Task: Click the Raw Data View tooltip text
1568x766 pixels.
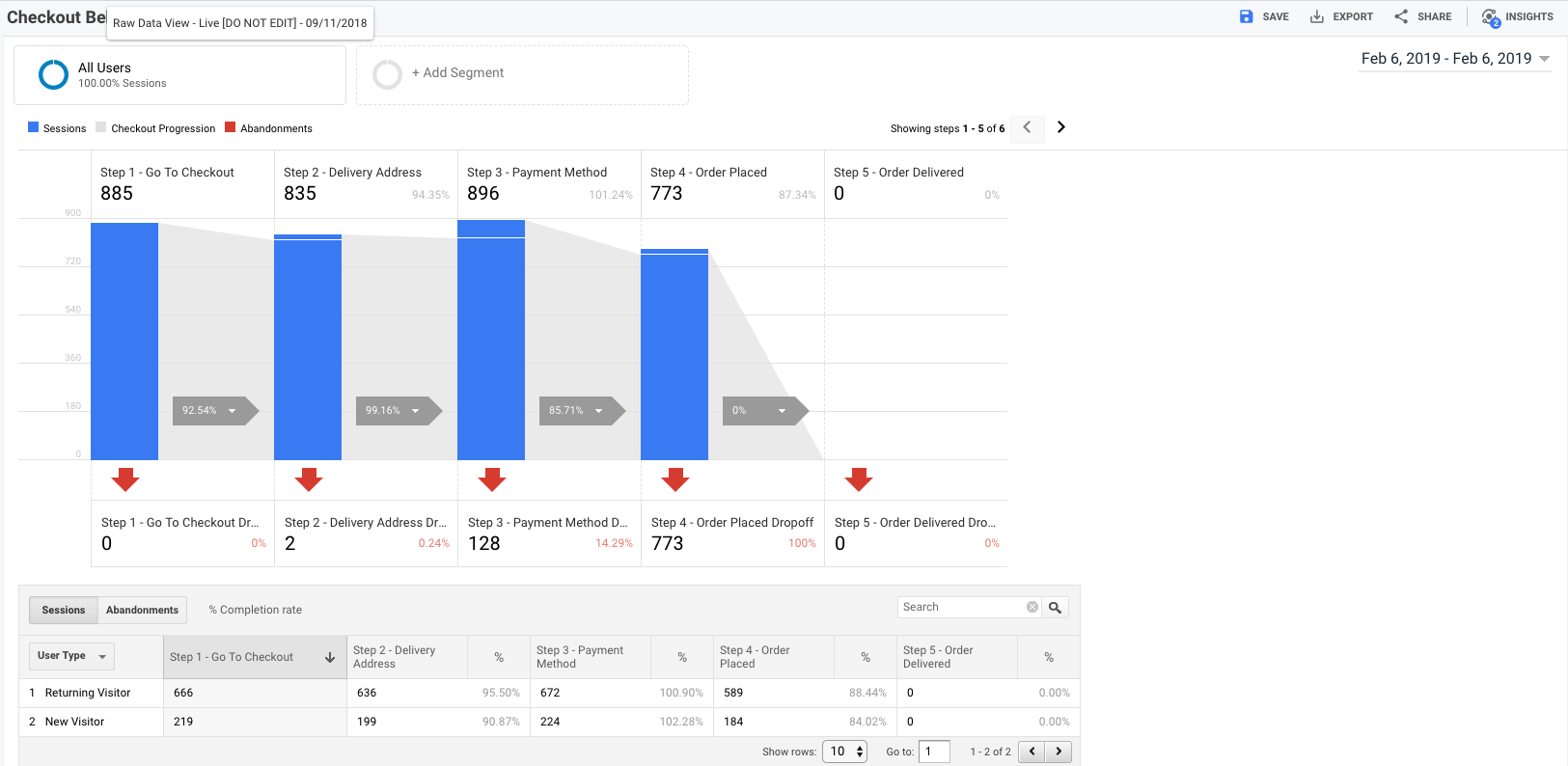Action: coord(239,23)
